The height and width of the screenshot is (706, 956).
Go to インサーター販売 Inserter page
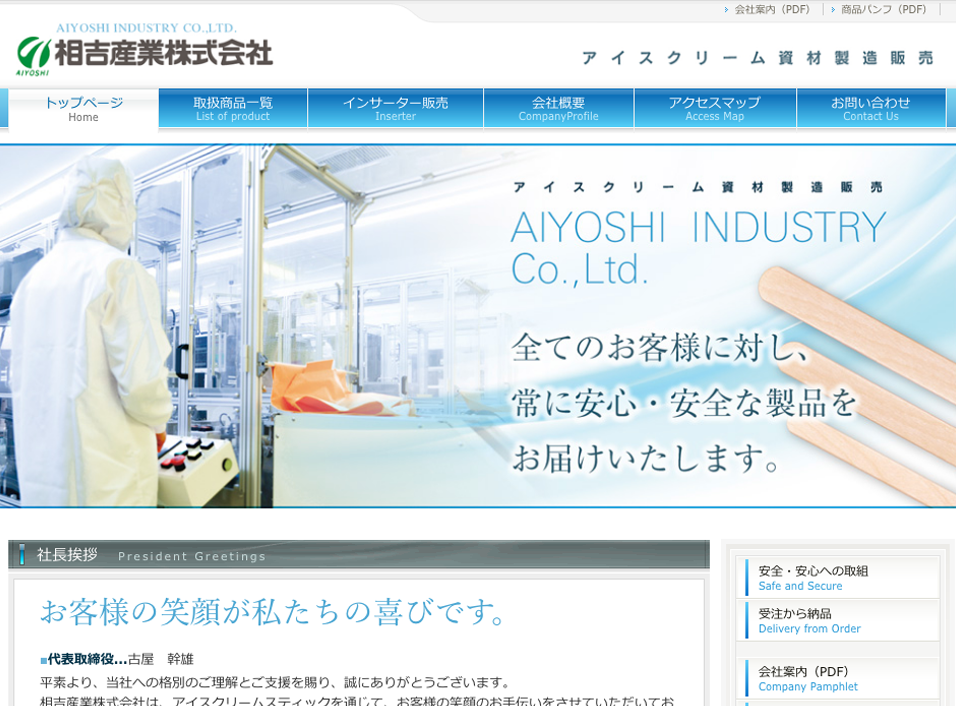tap(396, 109)
